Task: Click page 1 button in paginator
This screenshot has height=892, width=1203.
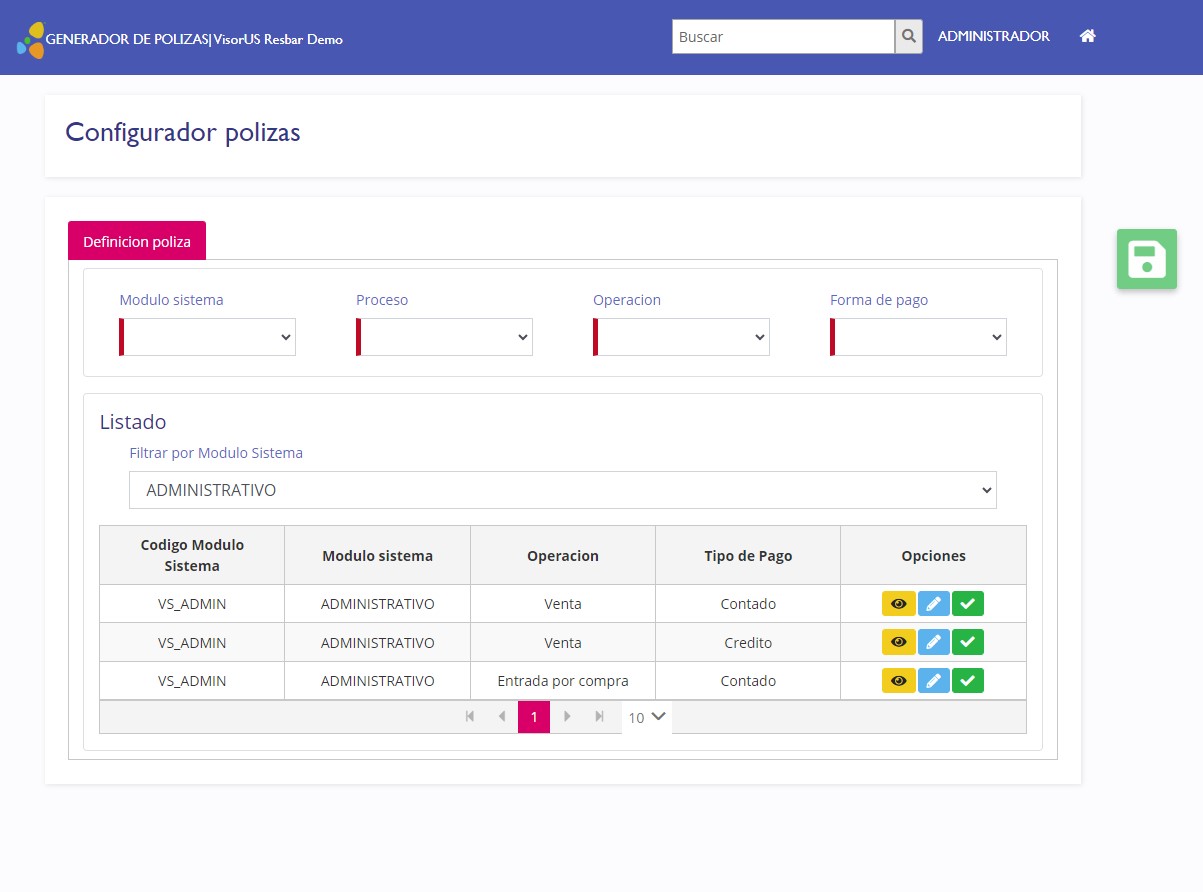Action: [x=534, y=717]
